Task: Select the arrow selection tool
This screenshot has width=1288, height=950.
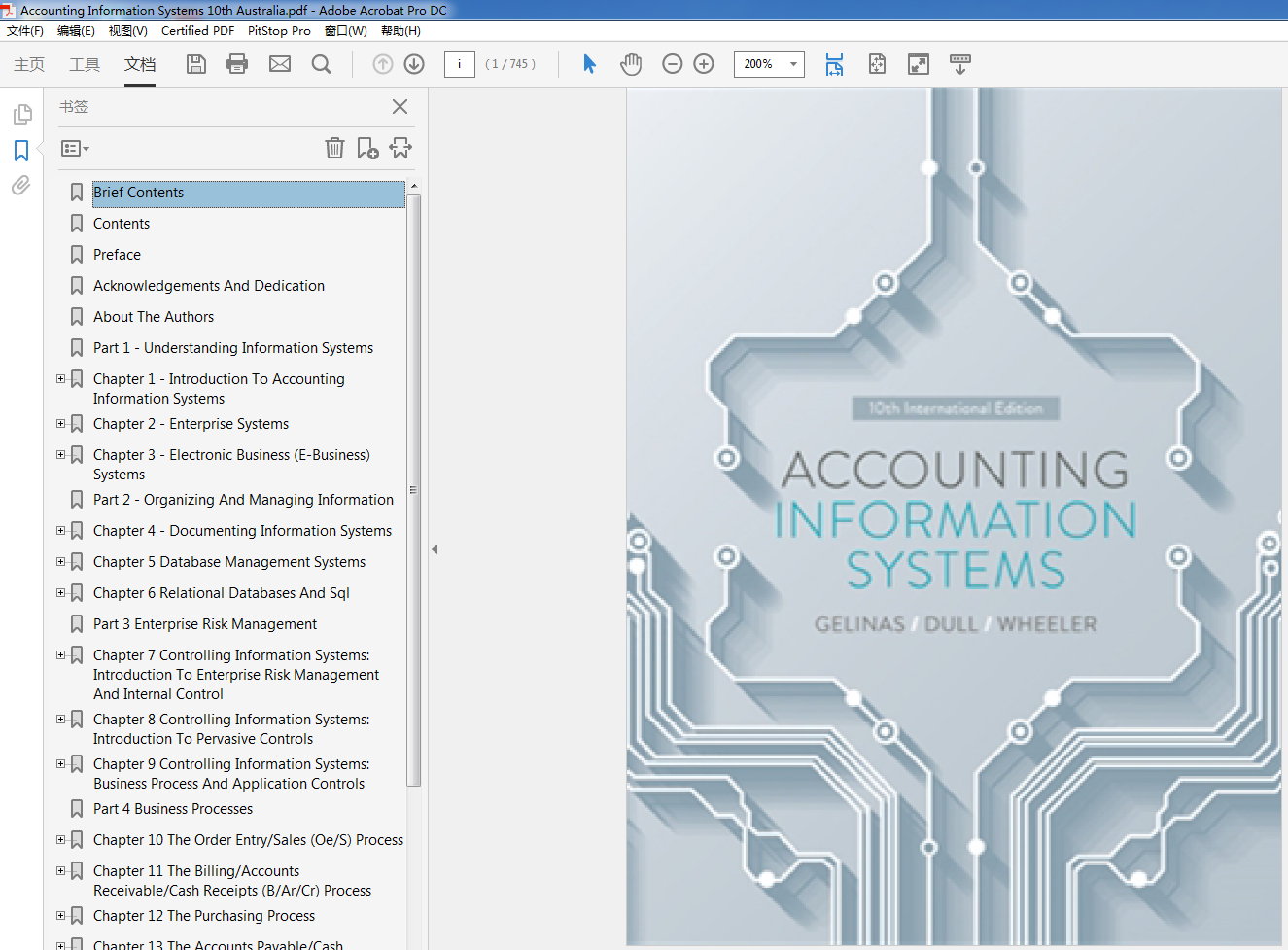Action: tap(589, 64)
